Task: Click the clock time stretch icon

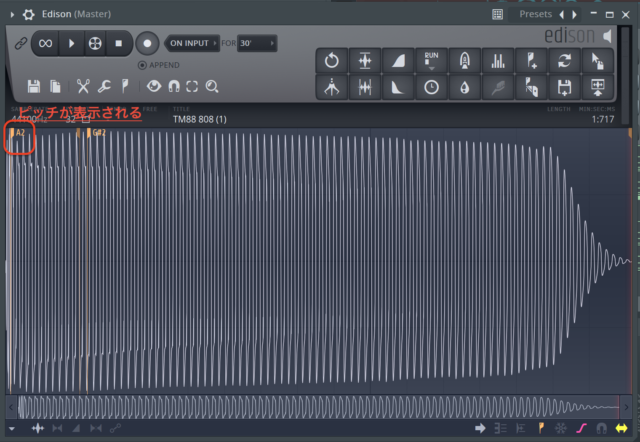Action: (x=431, y=87)
